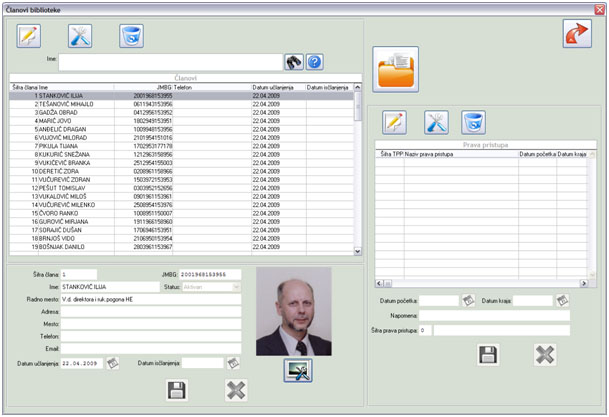Click the new member pencil icon
This screenshot has height=417, width=609.
(29, 36)
